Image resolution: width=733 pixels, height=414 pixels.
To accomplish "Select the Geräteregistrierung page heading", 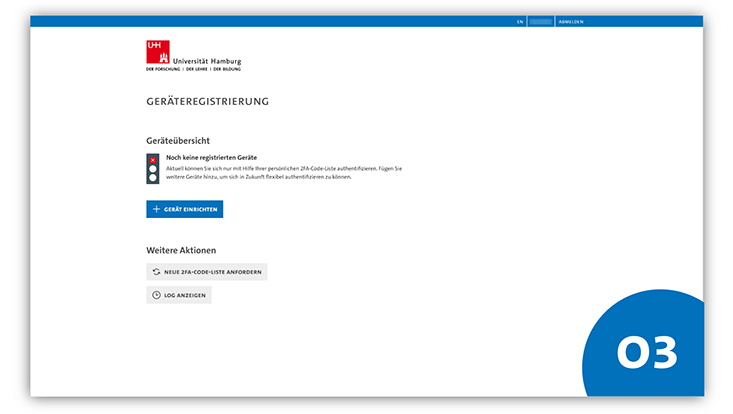I will [x=208, y=101].
